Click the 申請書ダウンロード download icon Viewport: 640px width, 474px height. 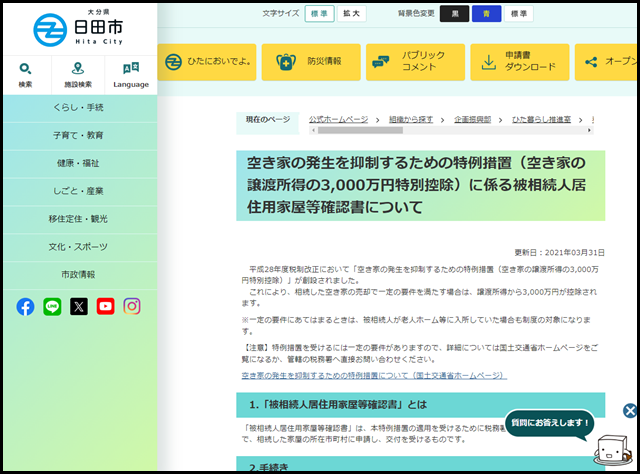[488, 62]
